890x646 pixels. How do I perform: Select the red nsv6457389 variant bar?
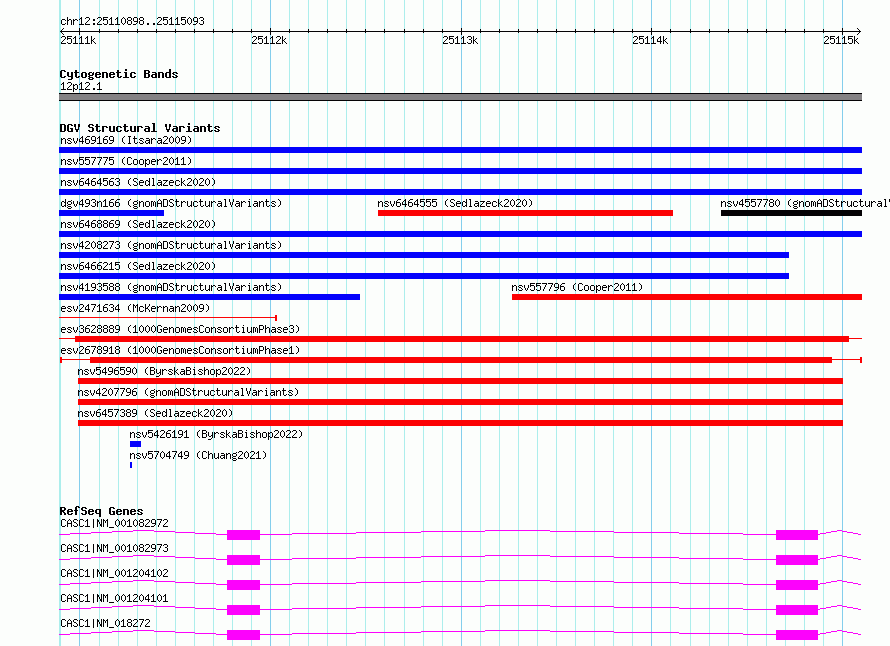pyautogui.click(x=460, y=423)
